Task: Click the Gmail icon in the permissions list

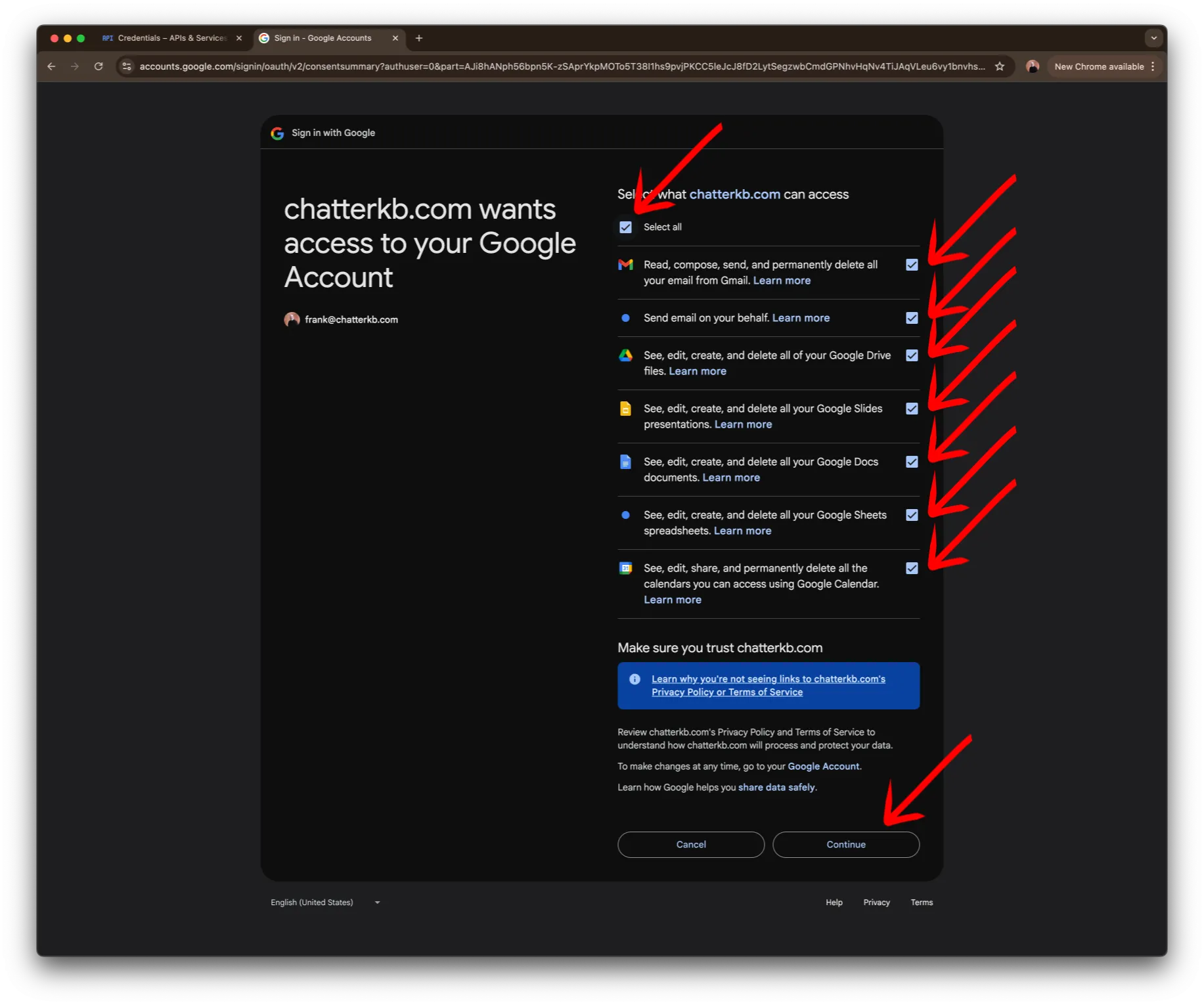Action: (625, 265)
